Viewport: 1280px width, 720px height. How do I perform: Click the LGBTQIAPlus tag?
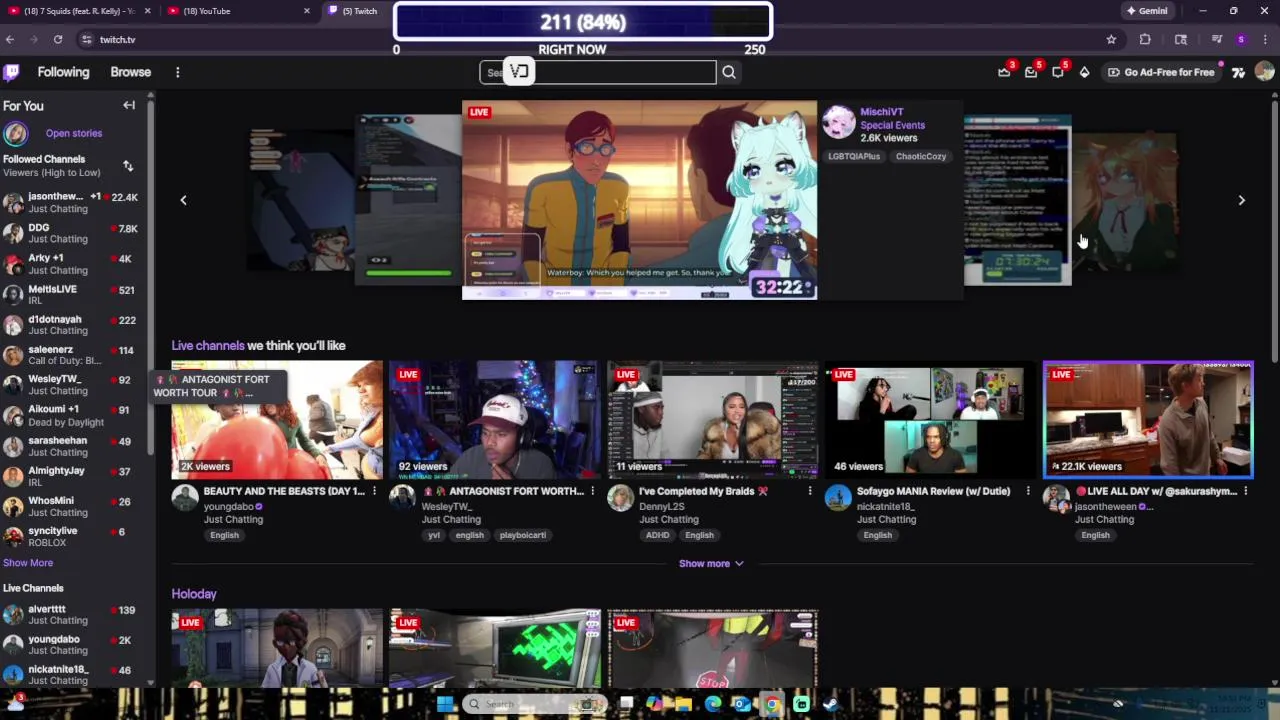point(854,156)
